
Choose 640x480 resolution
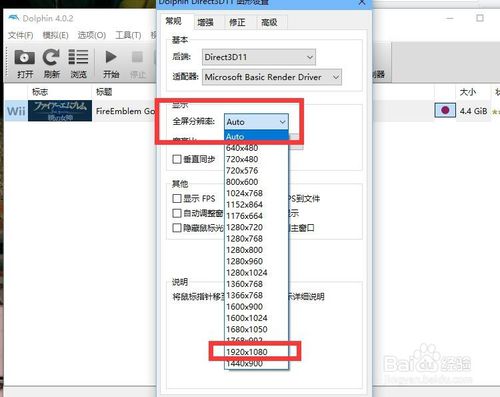256,148
